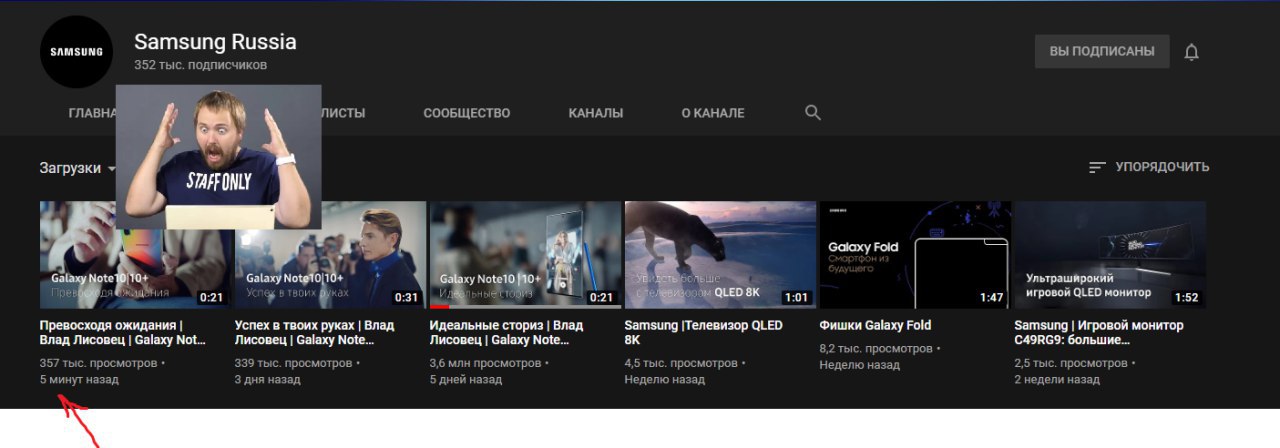Click the Фишки Galaxy Fold title
Image resolution: width=1280 pixels, height=448 pixels.
(x=875, y=325)
